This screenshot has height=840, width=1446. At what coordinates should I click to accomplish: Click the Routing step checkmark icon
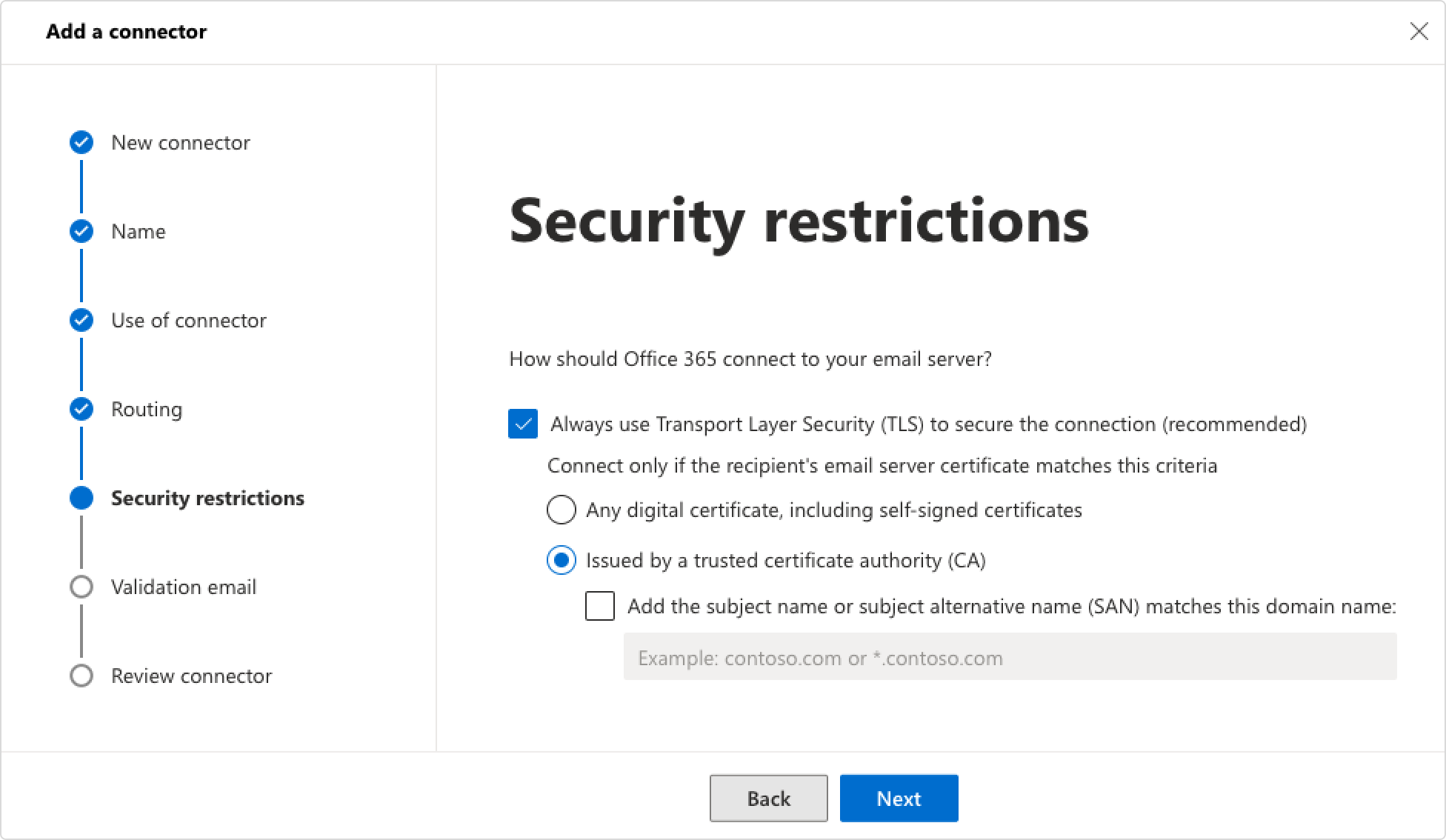pos(81,409)
